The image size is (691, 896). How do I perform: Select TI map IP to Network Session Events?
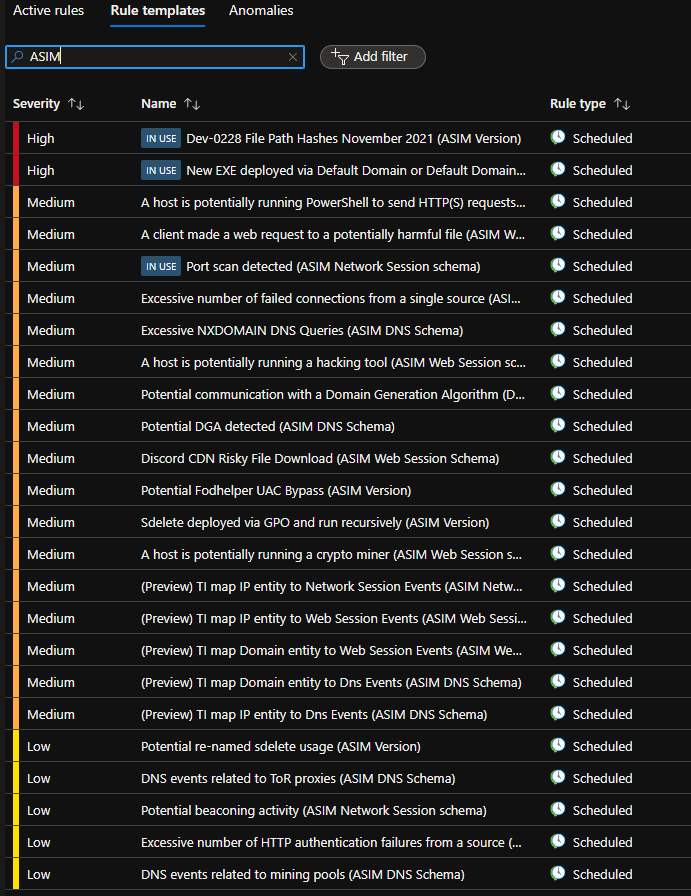tap(331, 586)
